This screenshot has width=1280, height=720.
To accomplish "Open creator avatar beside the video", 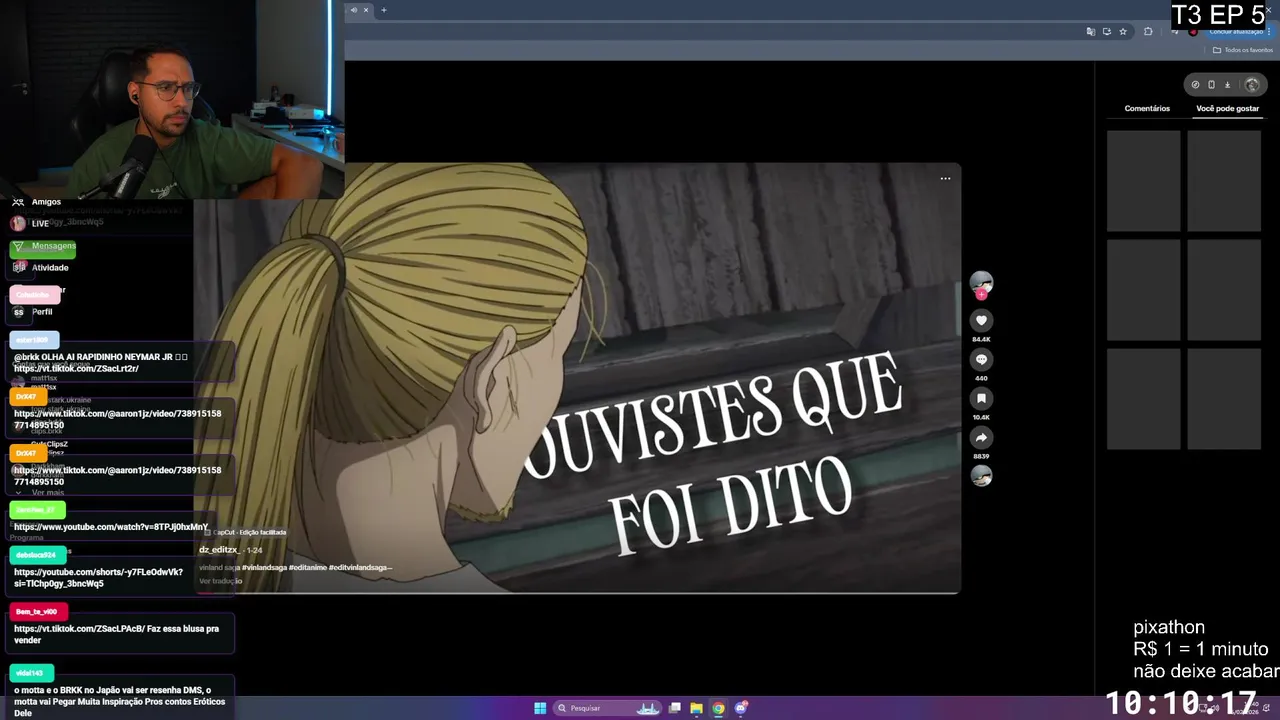I will pos(981,283).
